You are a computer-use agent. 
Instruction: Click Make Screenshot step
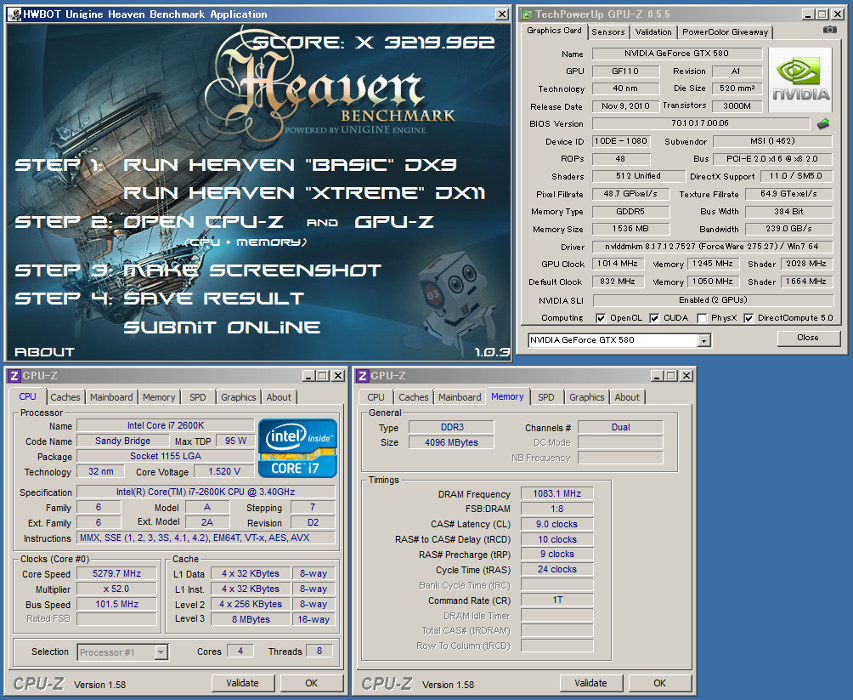(x=252, y=270)
